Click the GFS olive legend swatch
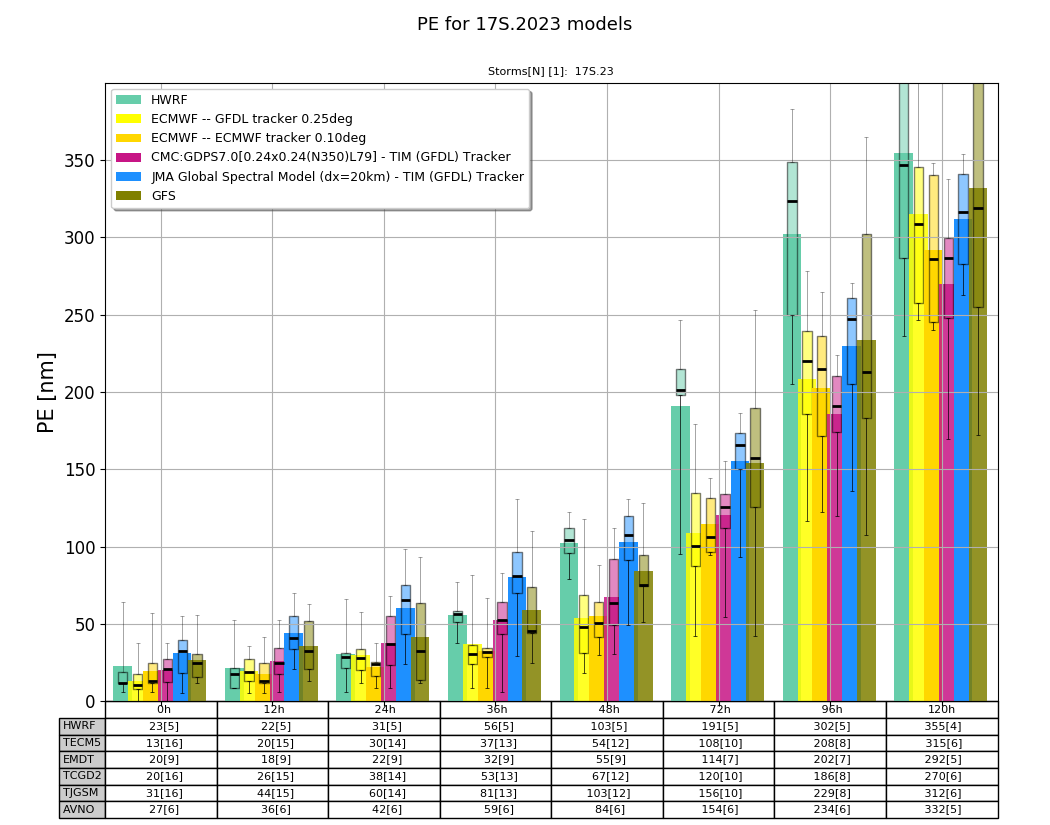1050x825 pixels. (x=129, y=196)
